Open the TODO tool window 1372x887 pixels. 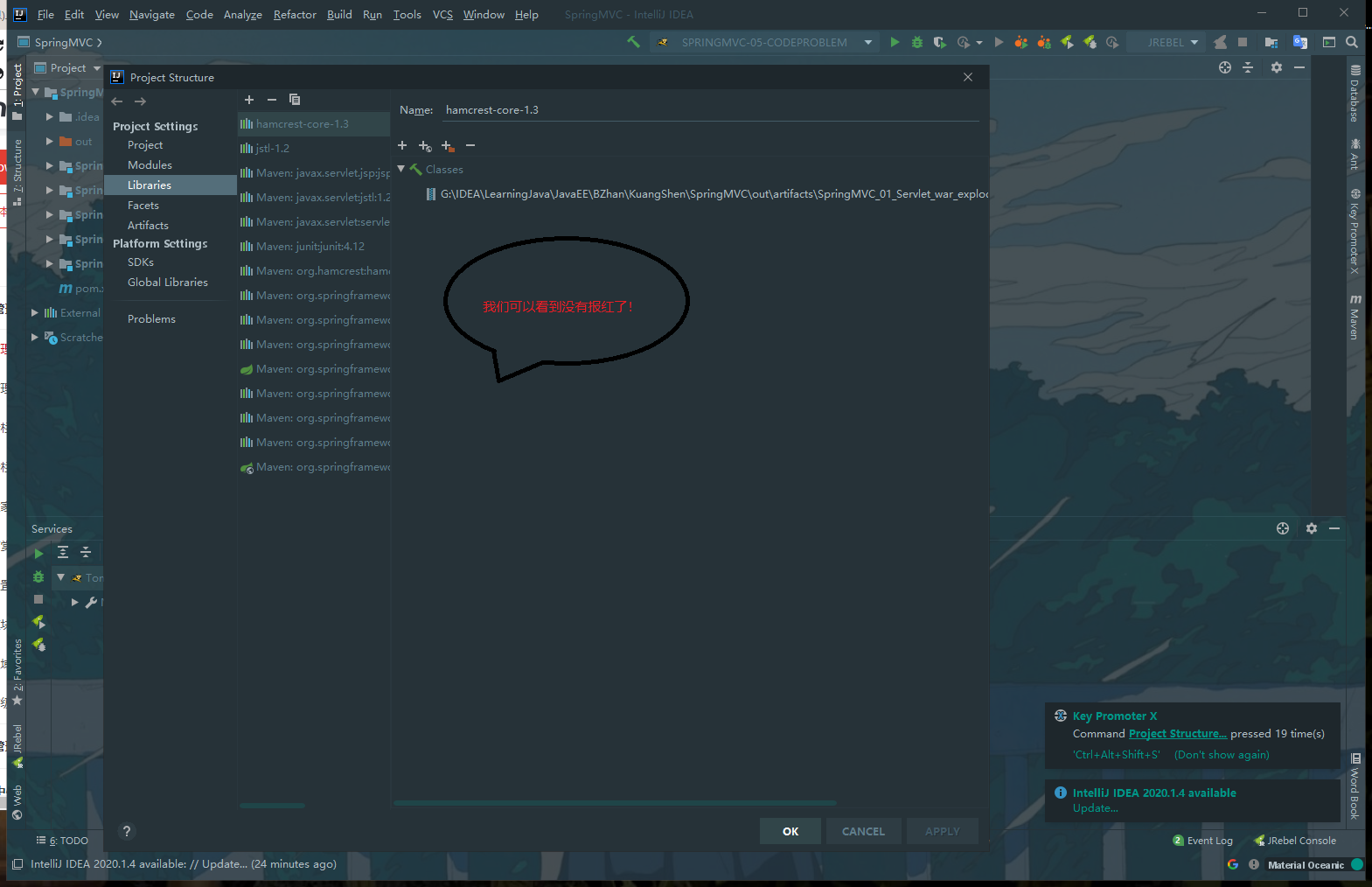pos(62,841)
